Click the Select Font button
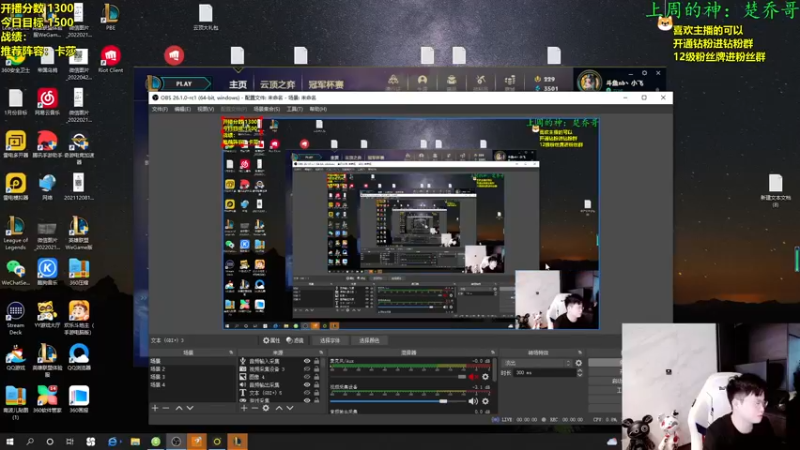The width and height of the screenshot is (800, 450). [x=330, y=340]
